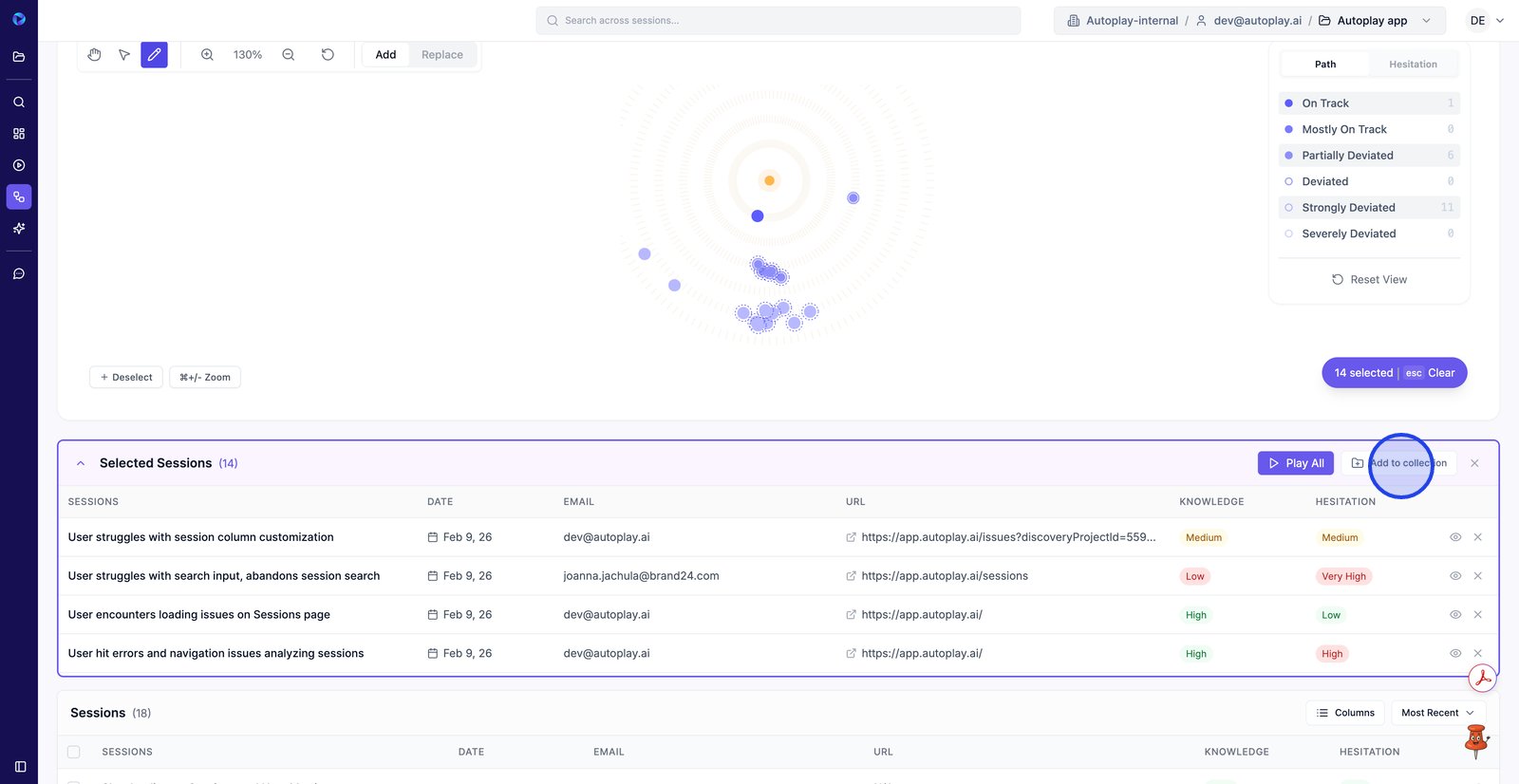This screenshot has width=1519, height=784.
Task: Expand the Autoplay app project dropdown
Action: [1425, 21]
